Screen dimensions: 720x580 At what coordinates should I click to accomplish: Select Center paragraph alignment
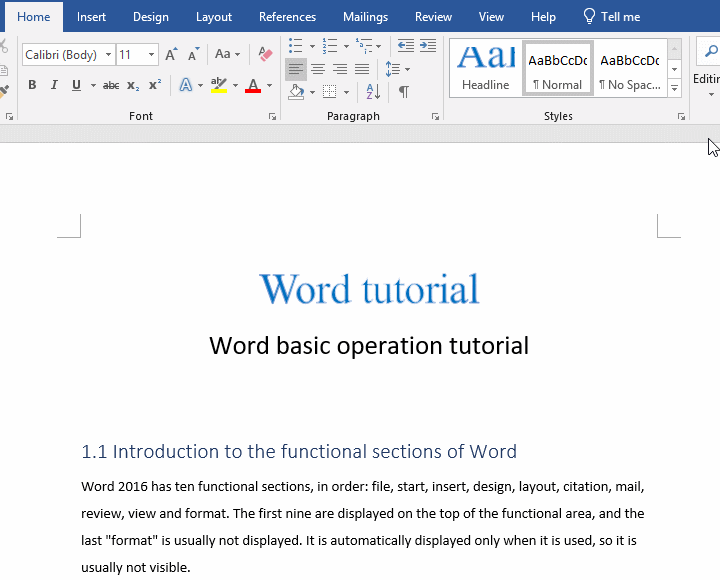click(x=318, y=69)
